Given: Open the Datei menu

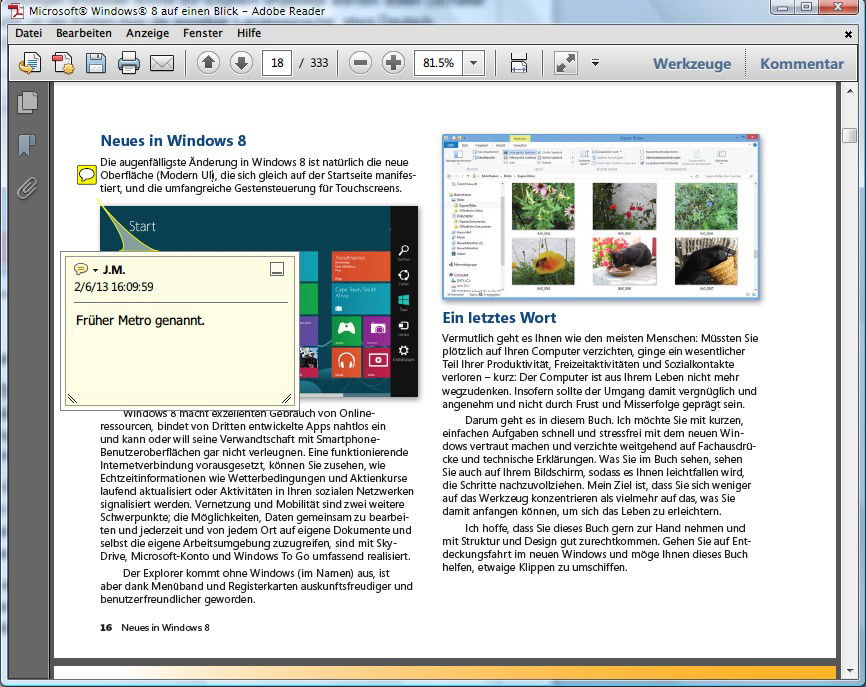Looking at the screenshot, I should (x=29, y=33).
